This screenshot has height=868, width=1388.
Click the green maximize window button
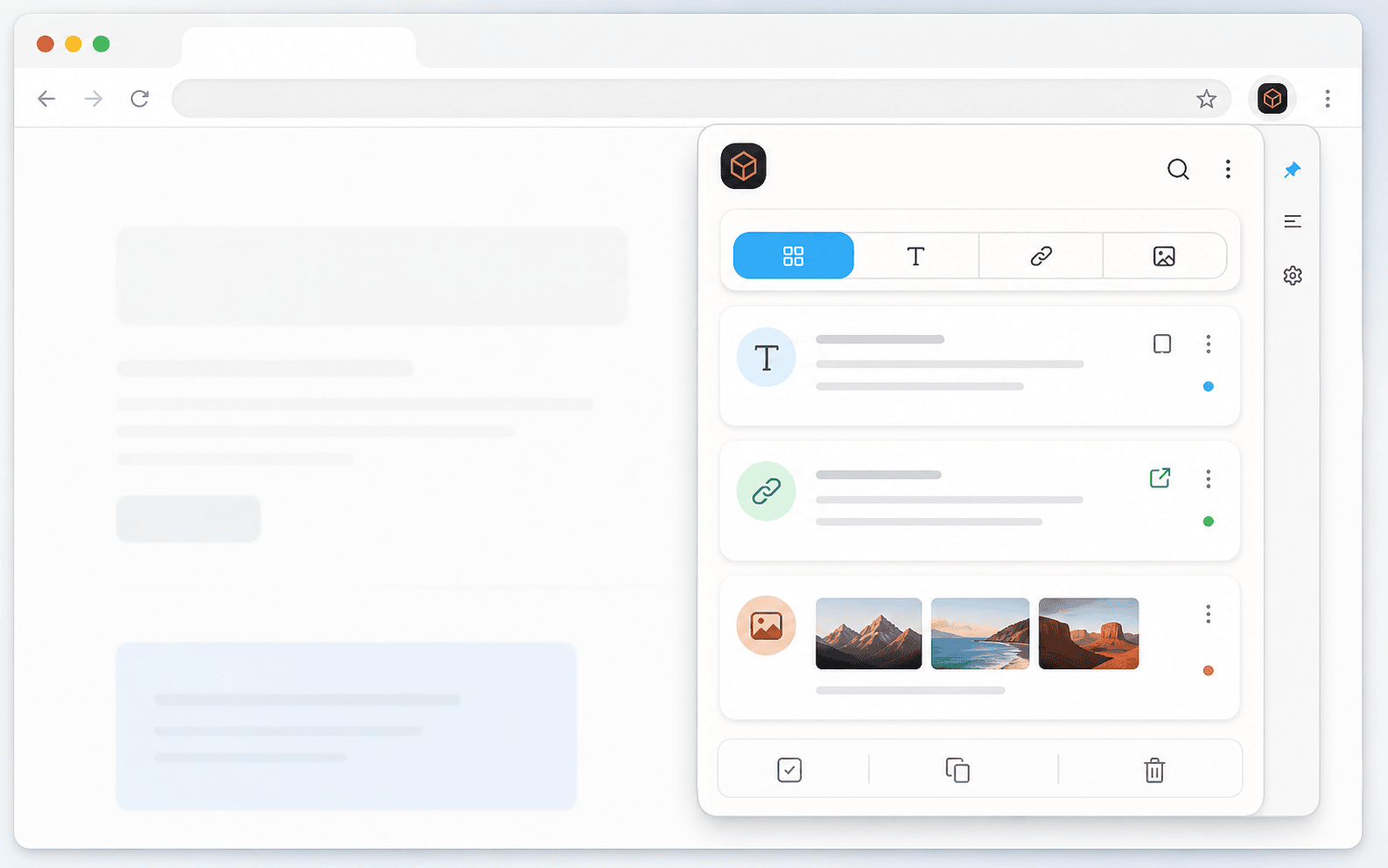pyautogui.click(x=102, y=44)
